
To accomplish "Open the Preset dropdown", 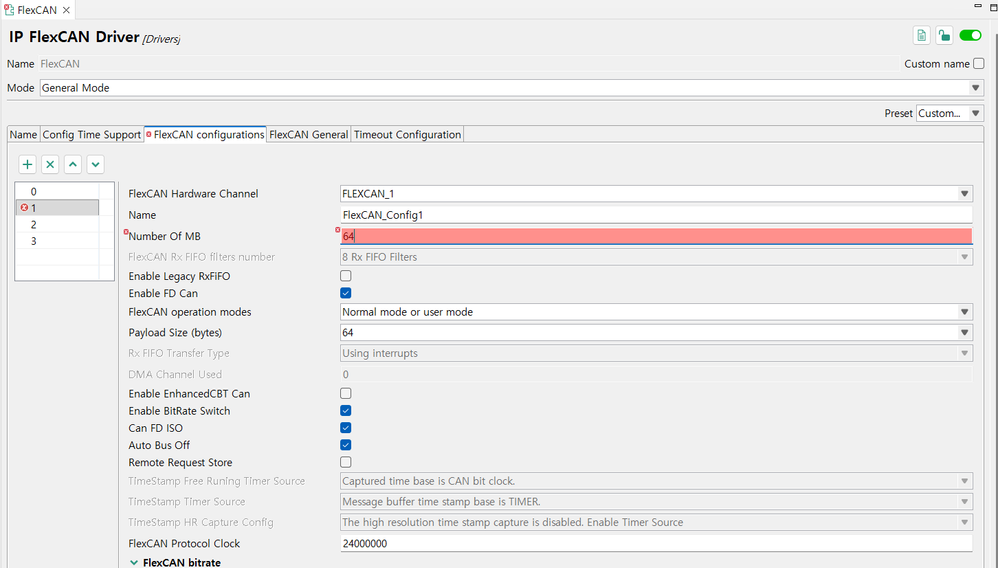I will click(975, 114).
